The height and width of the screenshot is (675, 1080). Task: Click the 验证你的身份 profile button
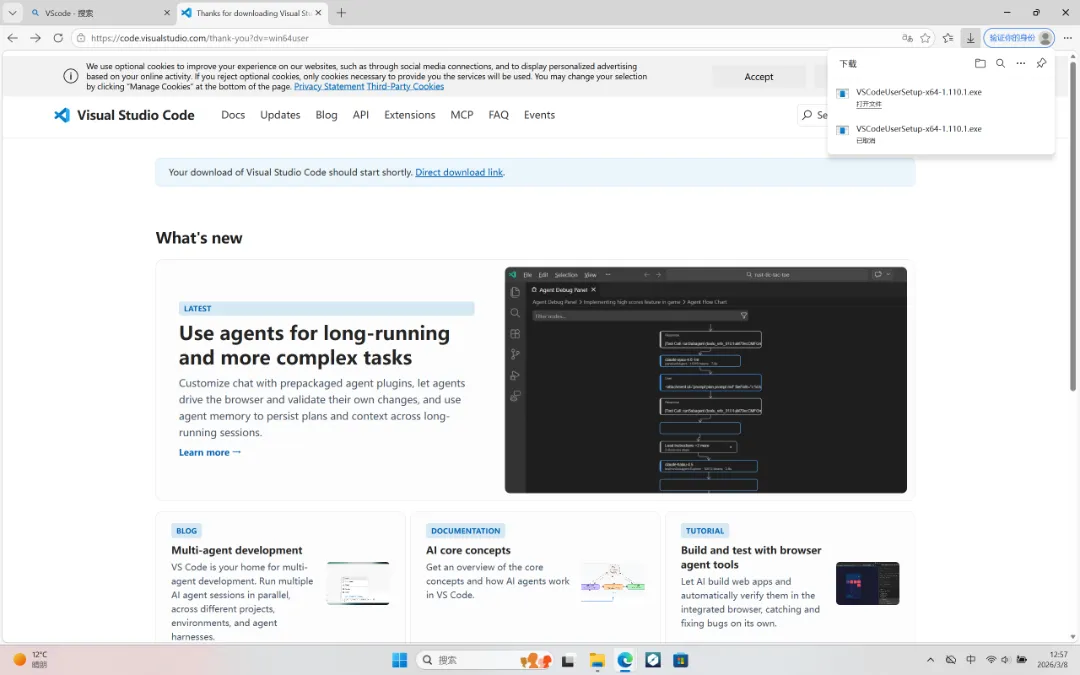click(x=1019, y=38)
